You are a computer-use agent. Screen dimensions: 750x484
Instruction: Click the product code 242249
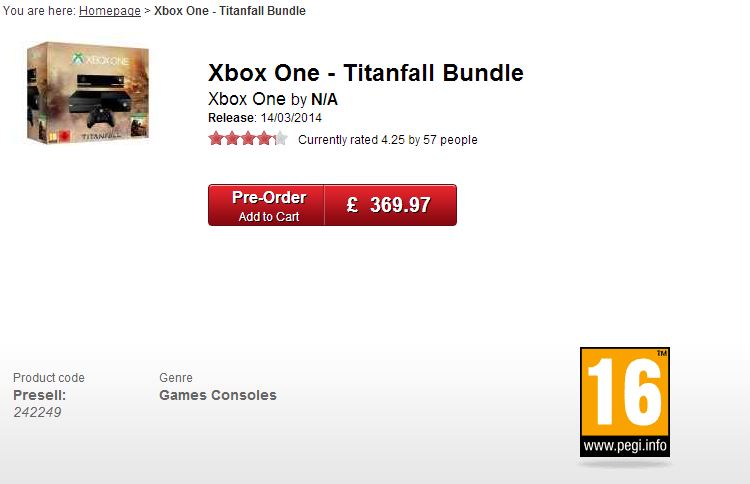click(37, 412)
